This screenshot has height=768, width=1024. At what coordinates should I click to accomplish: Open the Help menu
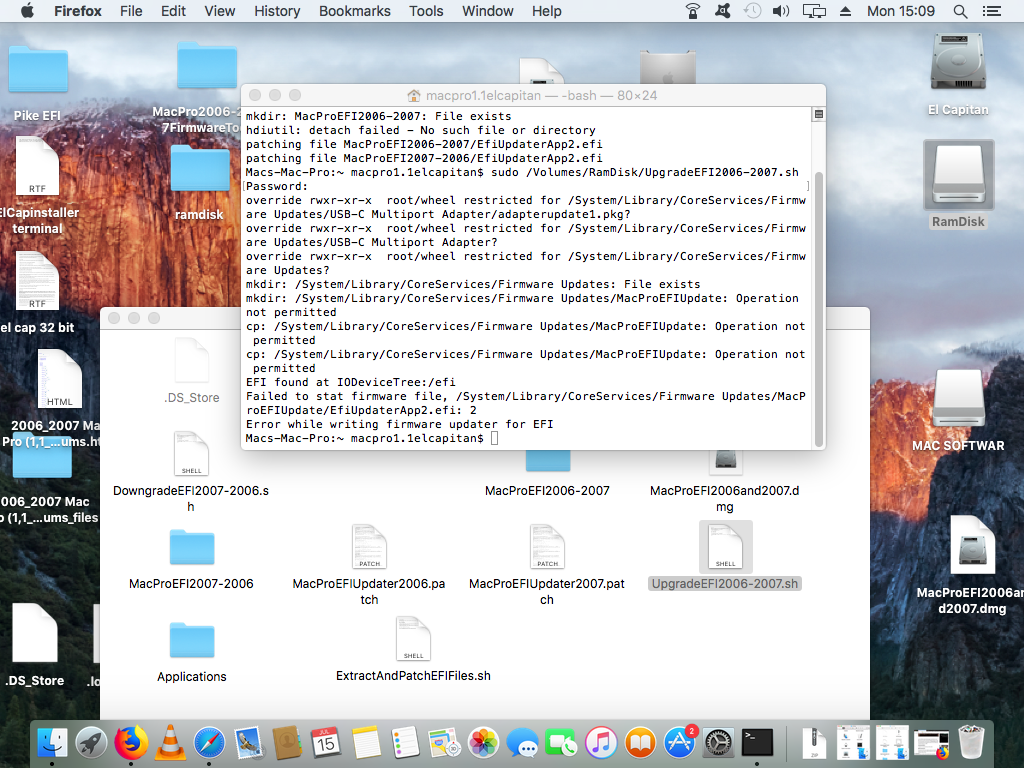tap(547, 11)
